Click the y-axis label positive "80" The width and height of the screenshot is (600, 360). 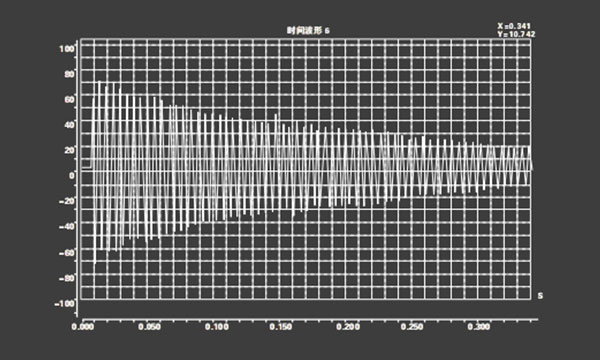click(x=69, y=74)
